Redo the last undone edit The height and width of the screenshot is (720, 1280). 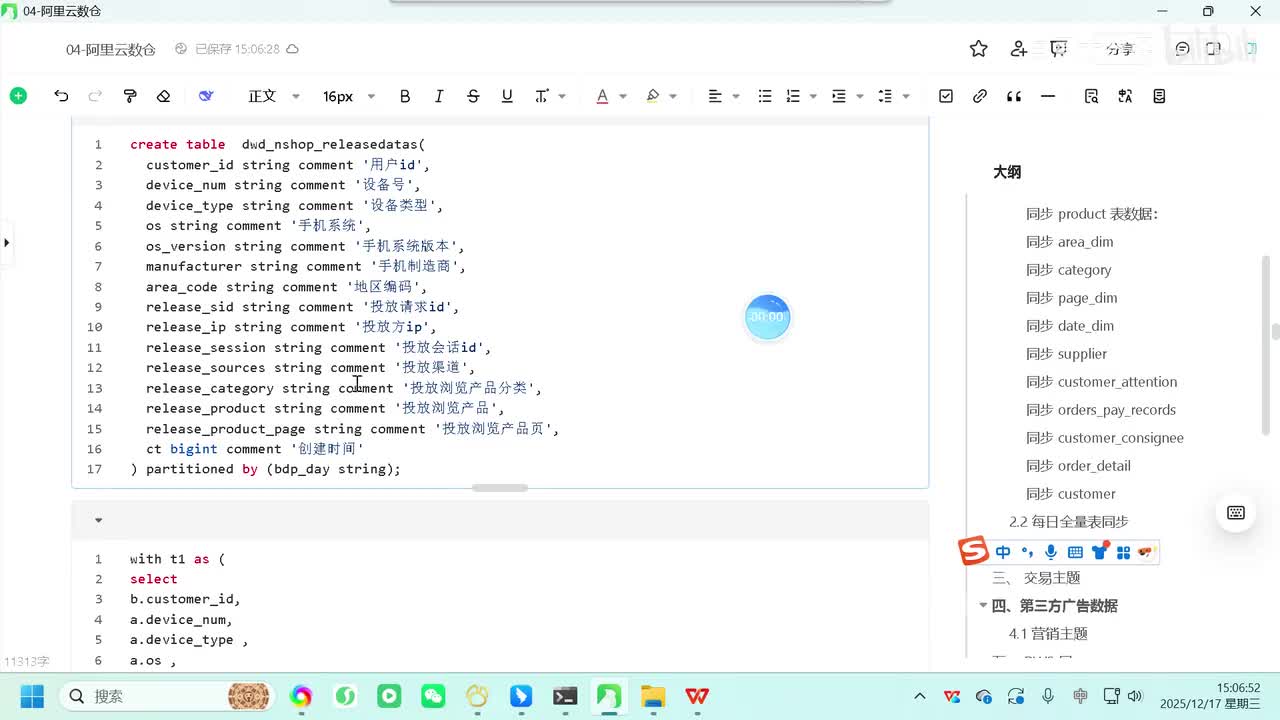(95, 96)
